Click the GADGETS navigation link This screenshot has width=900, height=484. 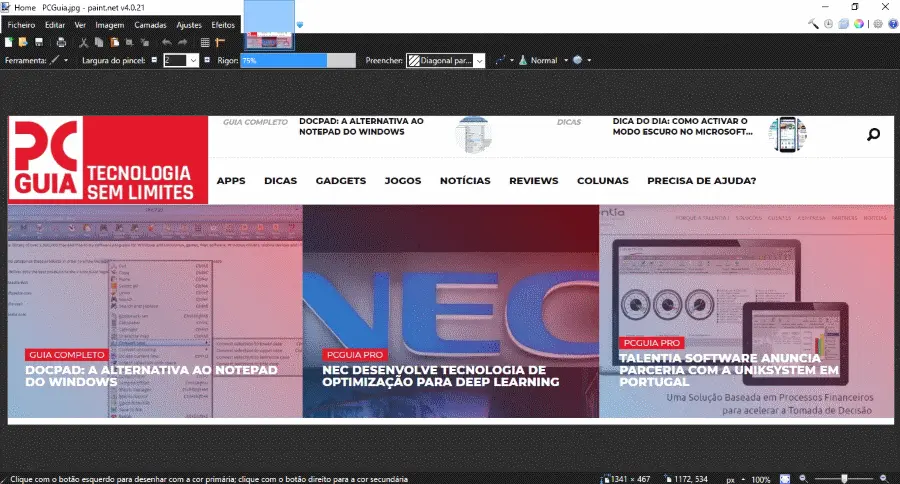(341, 180)
